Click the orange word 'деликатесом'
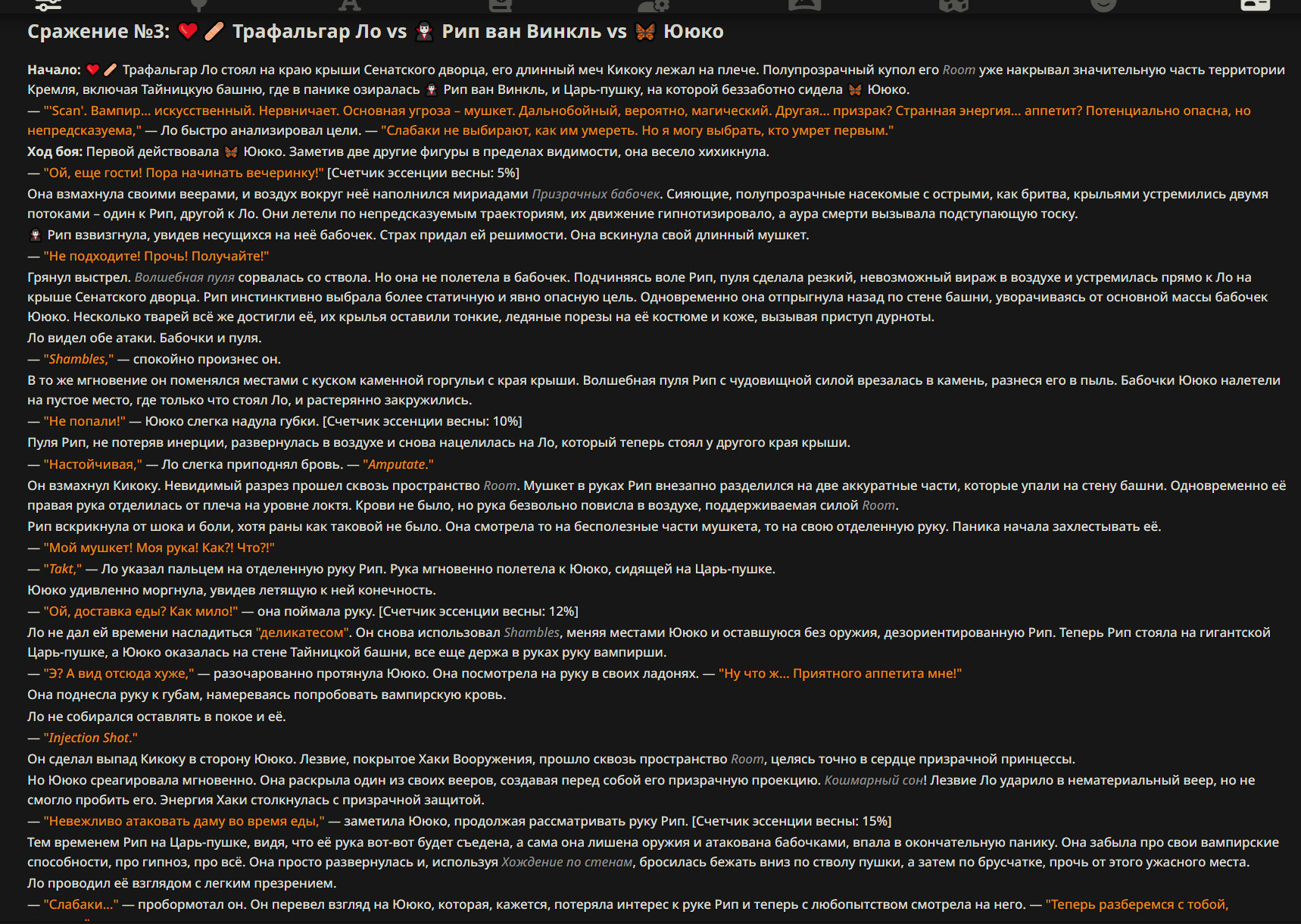 click(303, 632)
